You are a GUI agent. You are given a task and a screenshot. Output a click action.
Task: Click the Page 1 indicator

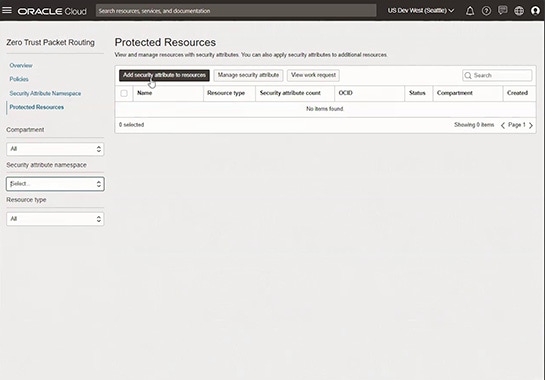point(517,125)
